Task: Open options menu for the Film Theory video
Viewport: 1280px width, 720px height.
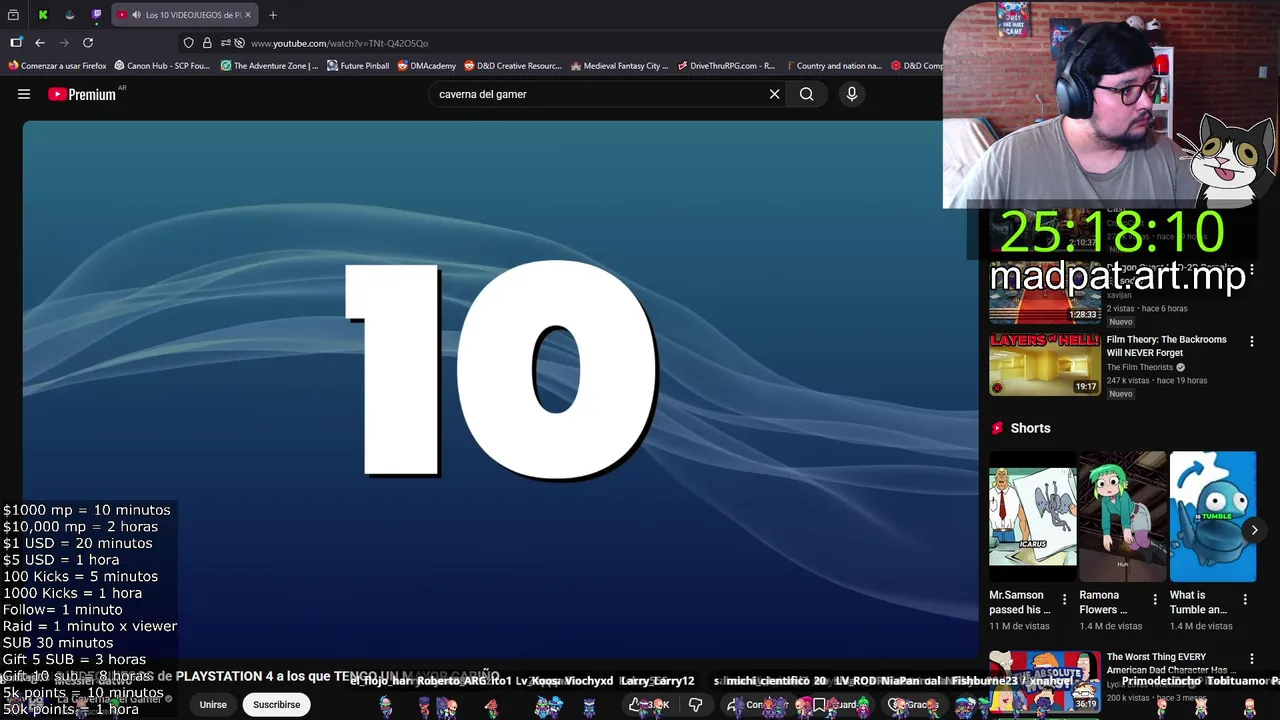Action: 1251,341
